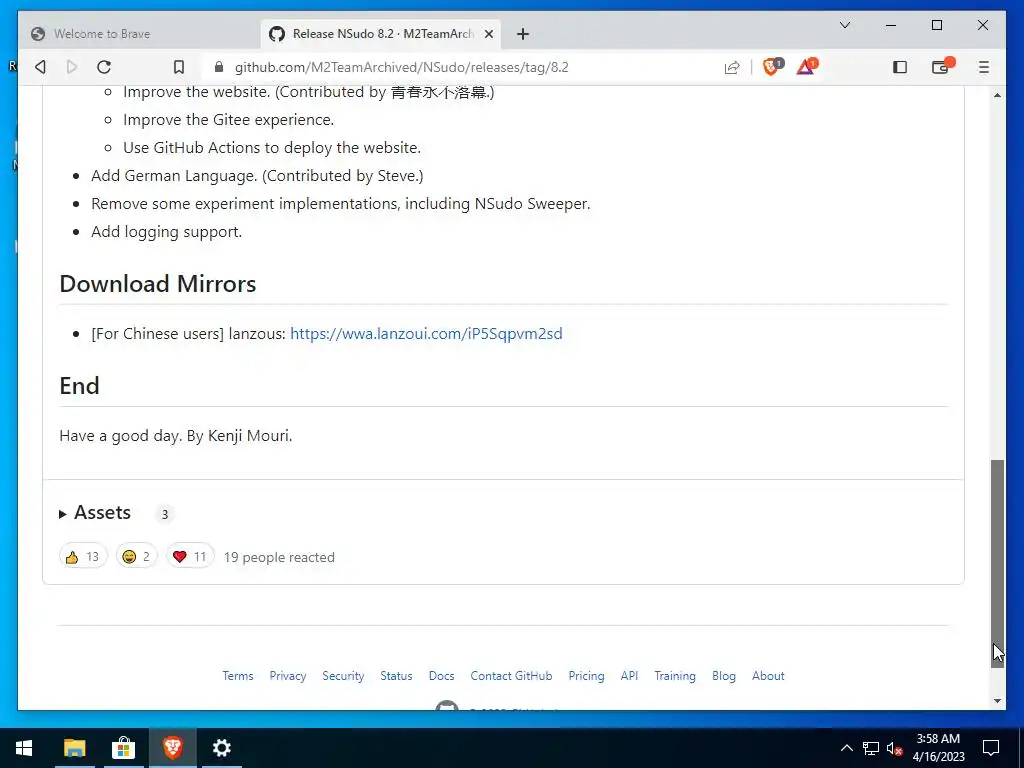This screenshot has height=768, width=1024.
Task: Open the Security footer link
Action: tap(343, 676)
